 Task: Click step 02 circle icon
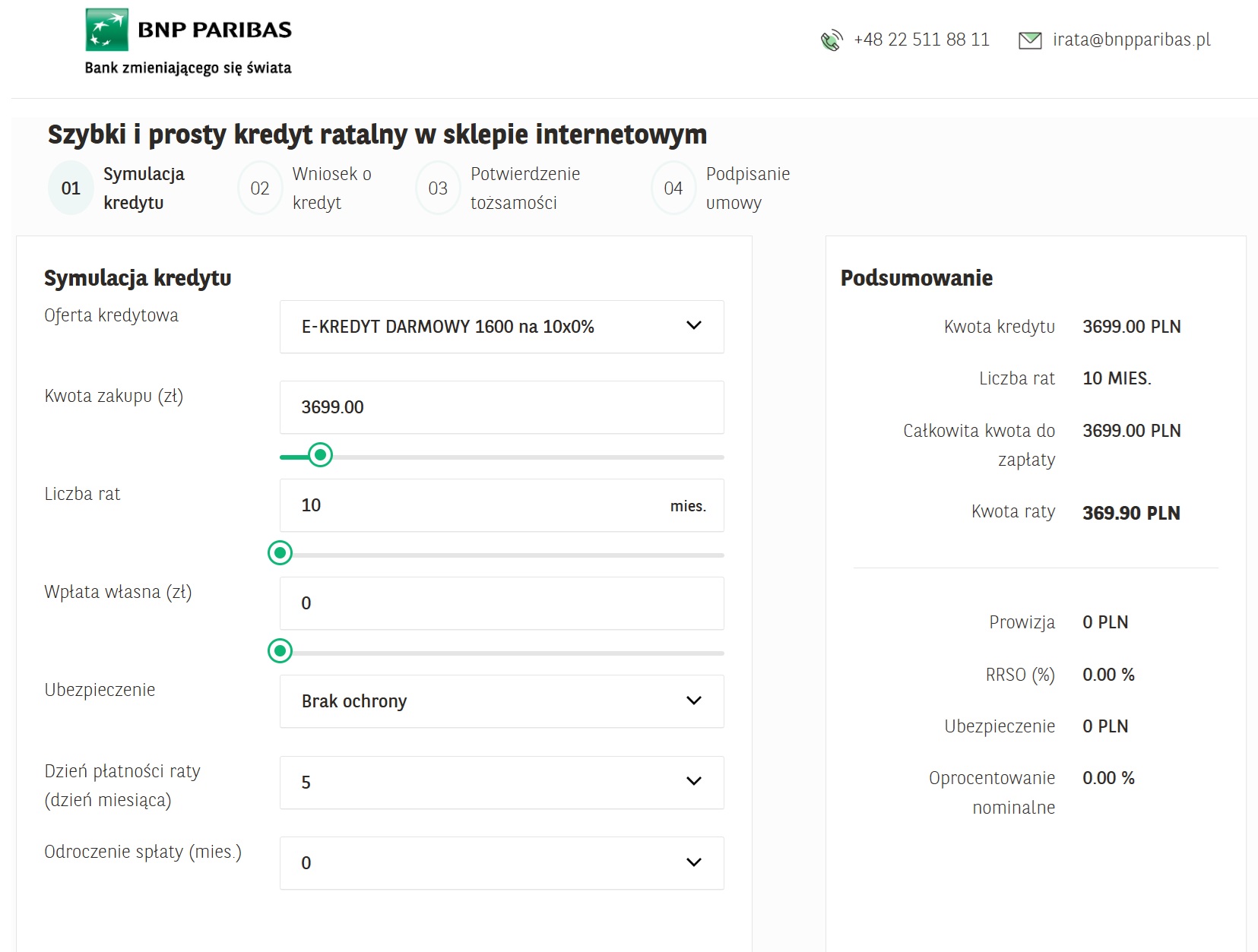(x=260, y=188)
